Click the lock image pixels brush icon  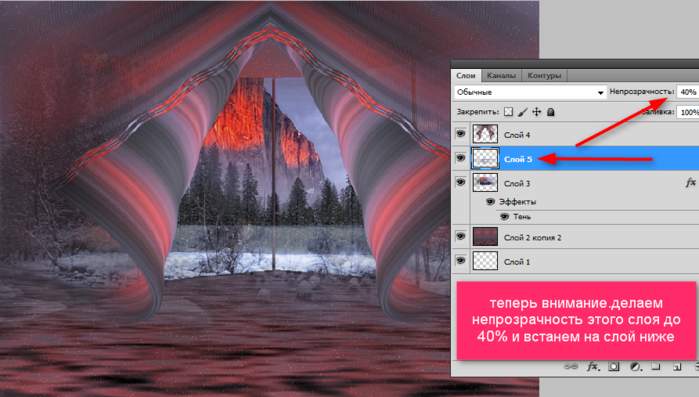522,112
